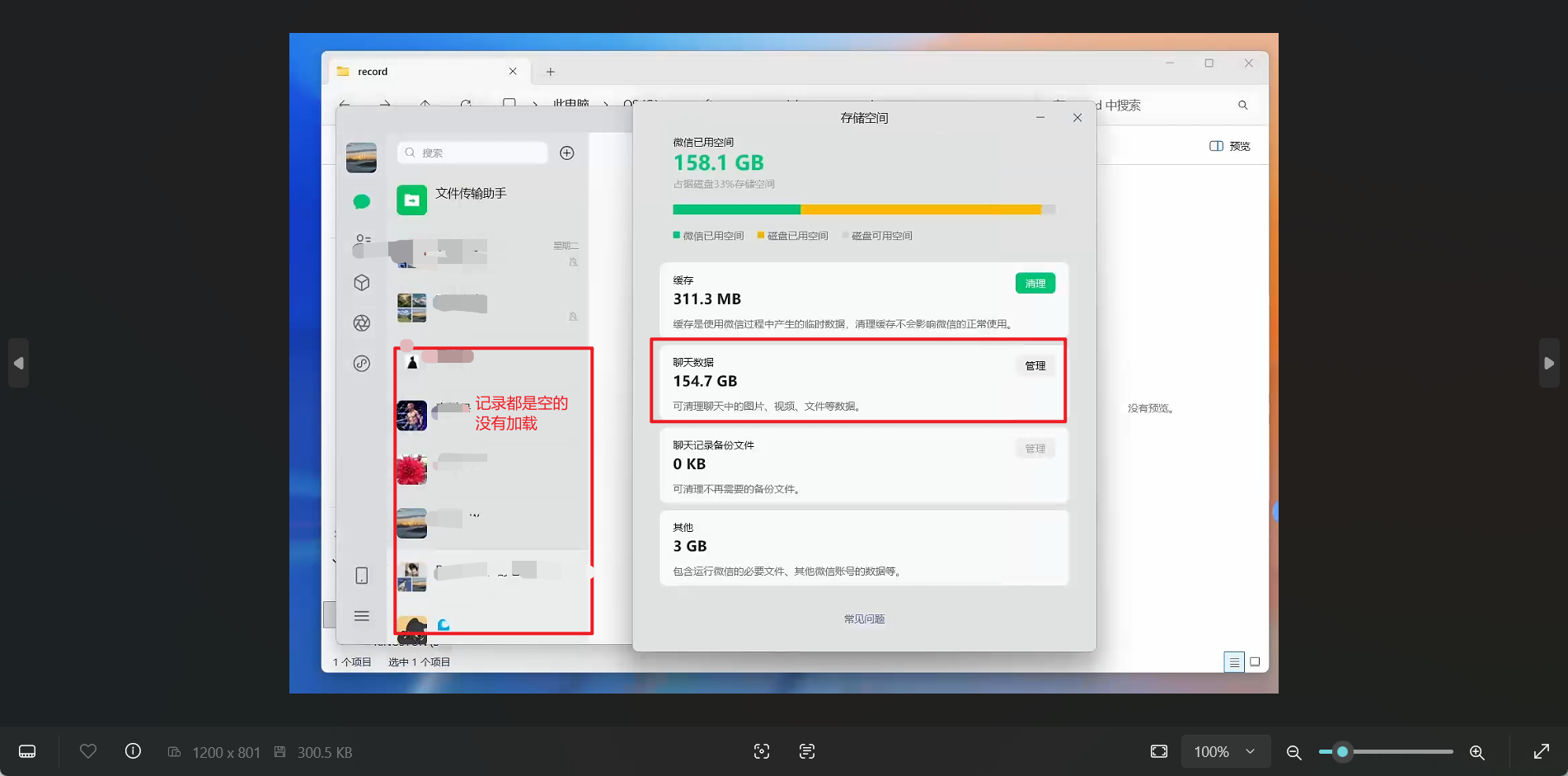Close the 存储空间 window
Image resolution: width=1568 pixels, height=776 pixels.
pyautogui.click(x=1077, y=118)
